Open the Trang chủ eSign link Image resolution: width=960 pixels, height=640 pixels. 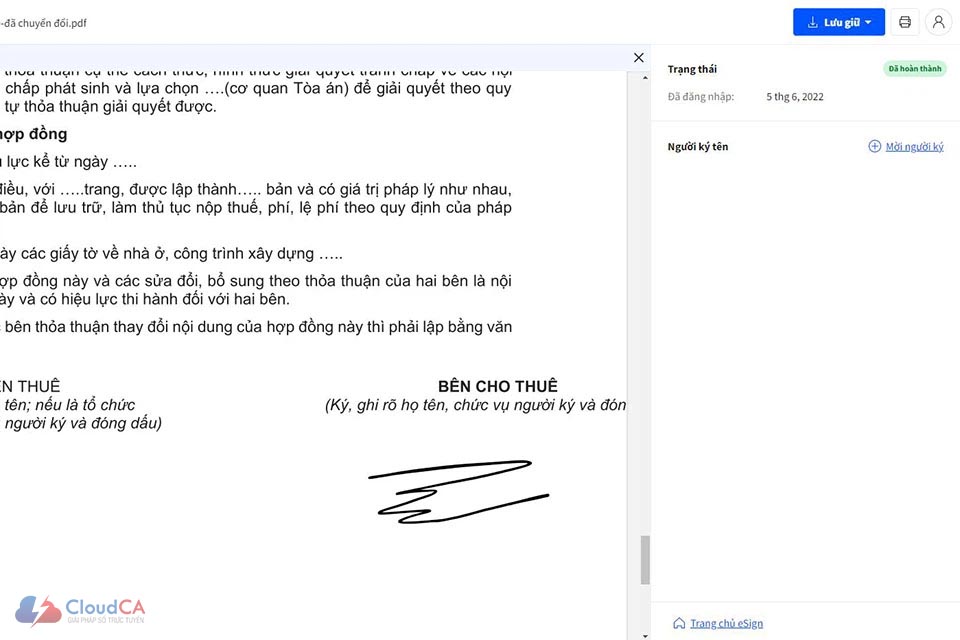click(x=726, y=623)
